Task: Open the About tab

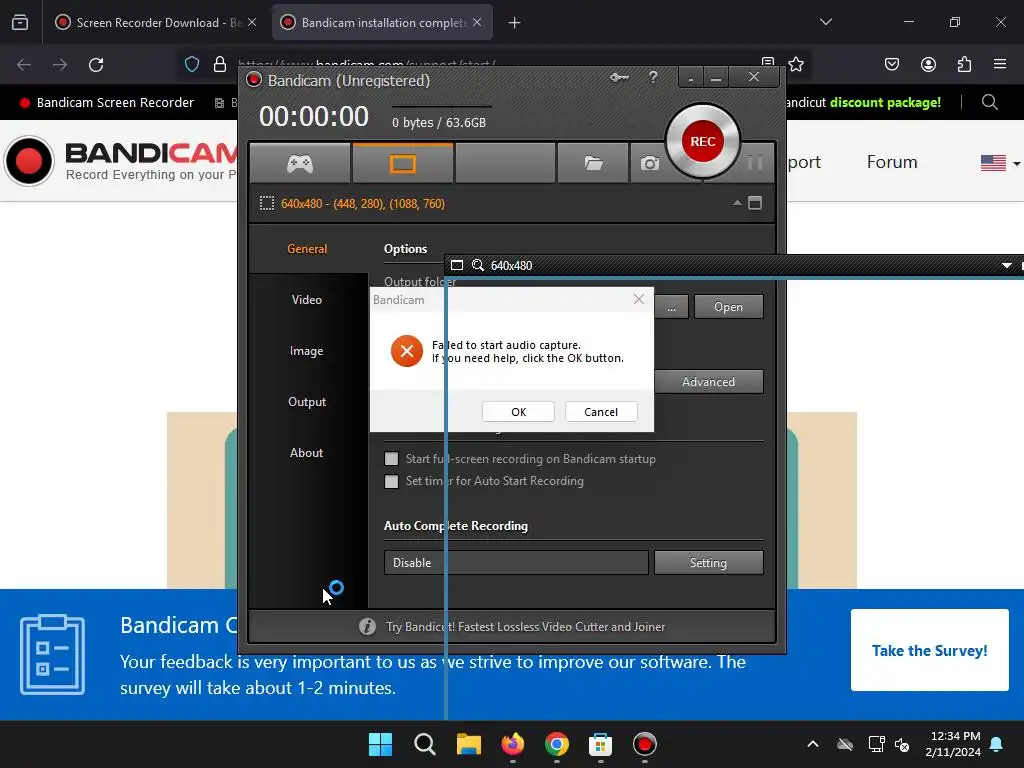Action: [307, 453]
